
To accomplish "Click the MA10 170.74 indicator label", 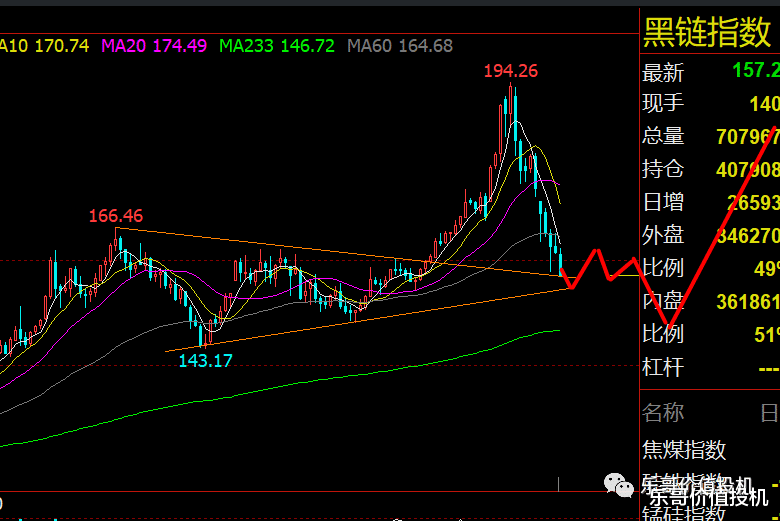I will click(x=44, y=46).
